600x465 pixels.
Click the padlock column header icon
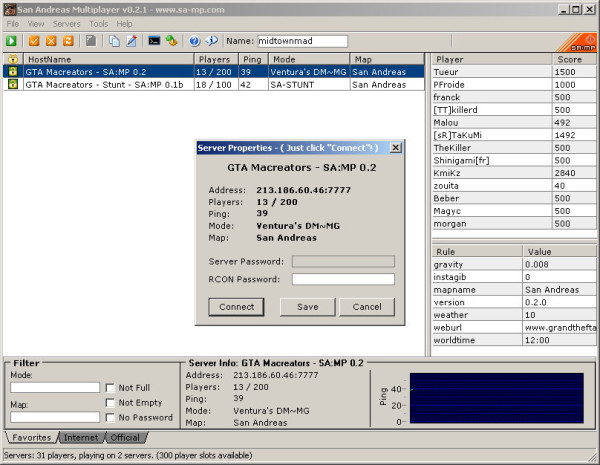point(13,59)
